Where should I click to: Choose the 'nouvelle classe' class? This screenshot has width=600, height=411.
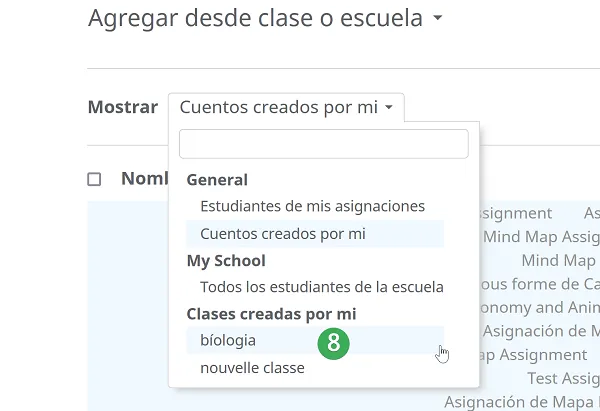[252, 368]
